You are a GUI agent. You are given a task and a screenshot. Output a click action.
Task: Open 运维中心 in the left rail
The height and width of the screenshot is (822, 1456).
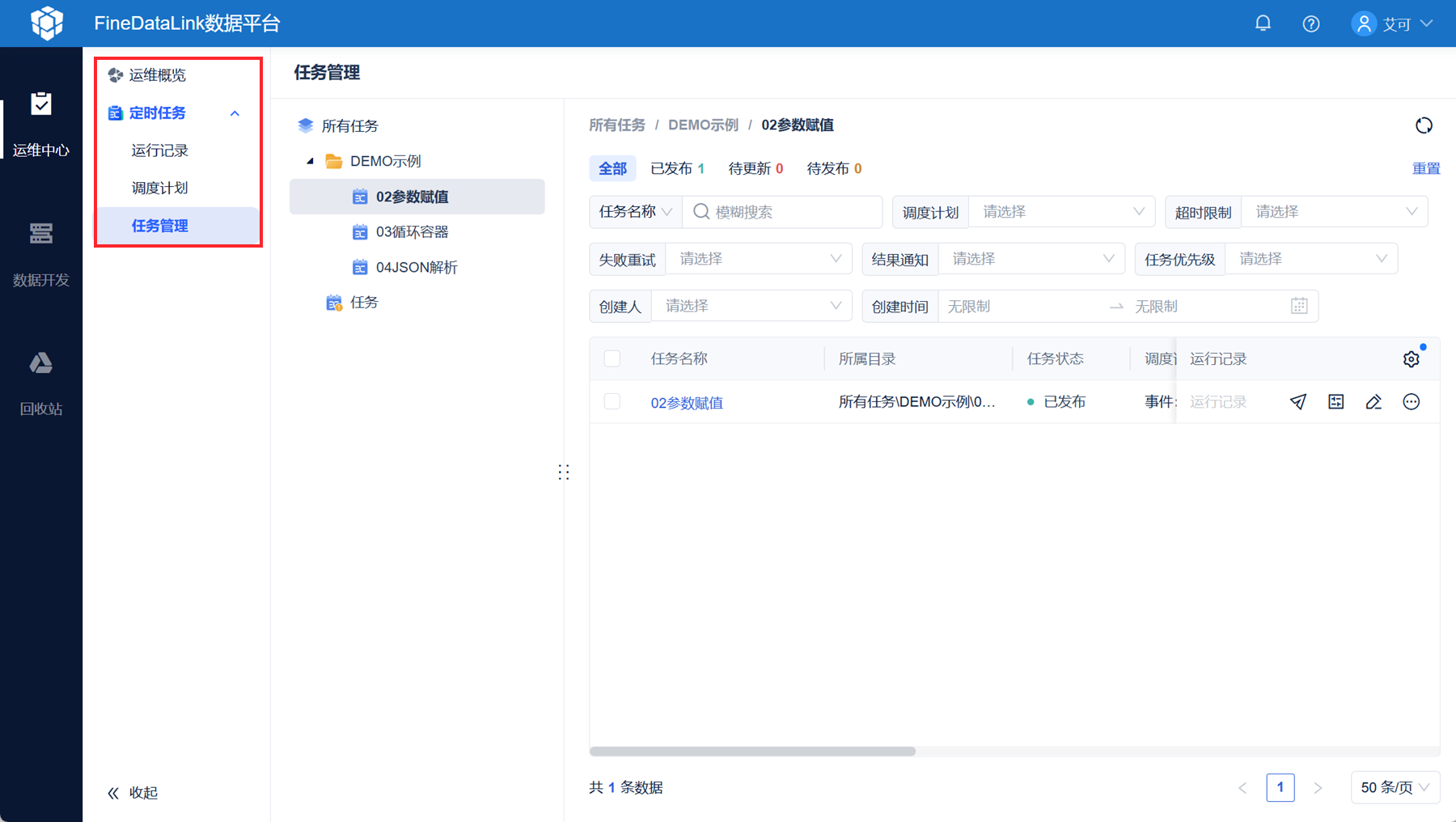41,125
